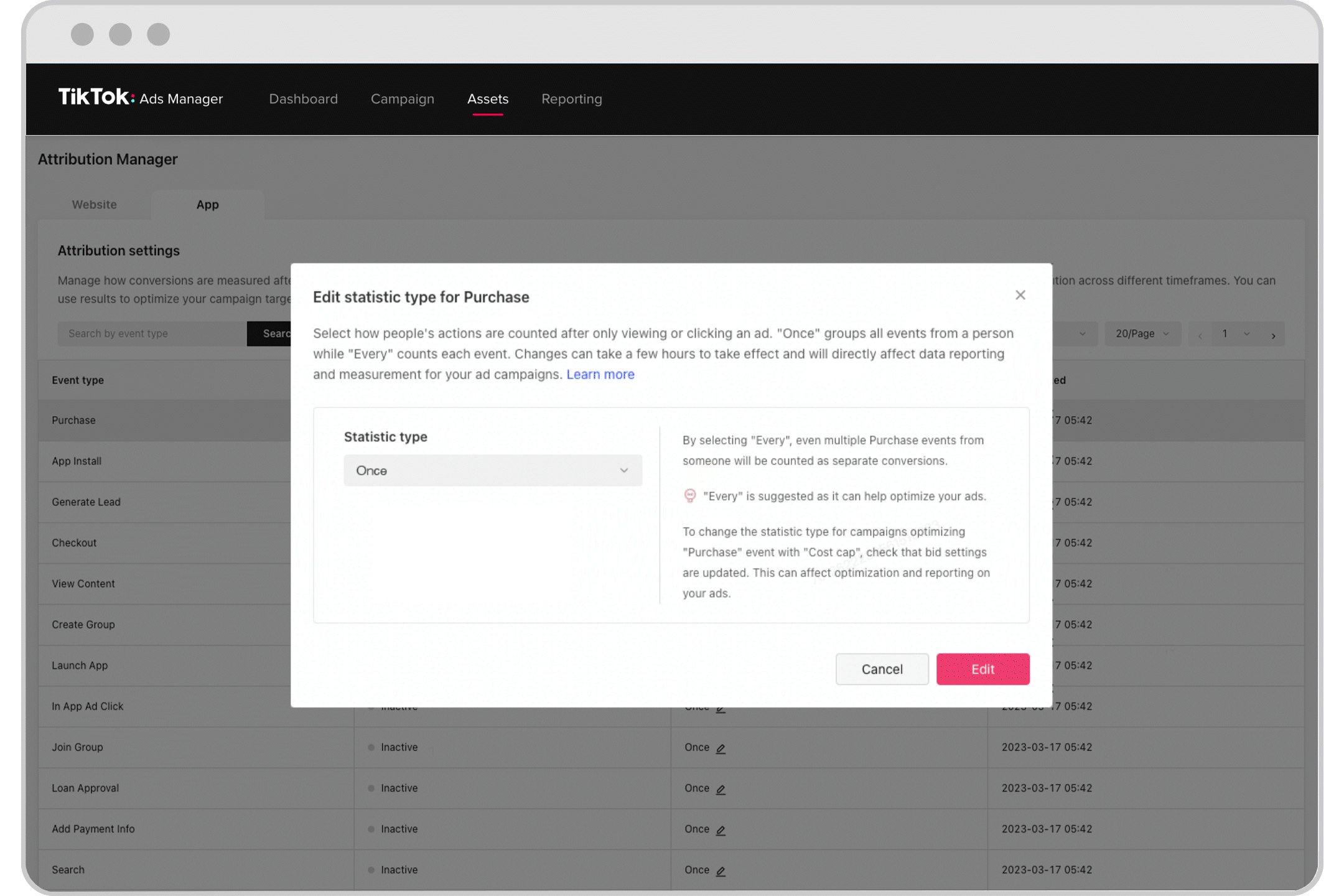The image size is (1344, 896).
Task: Open the Reporting menu
Action: (572, 99)
